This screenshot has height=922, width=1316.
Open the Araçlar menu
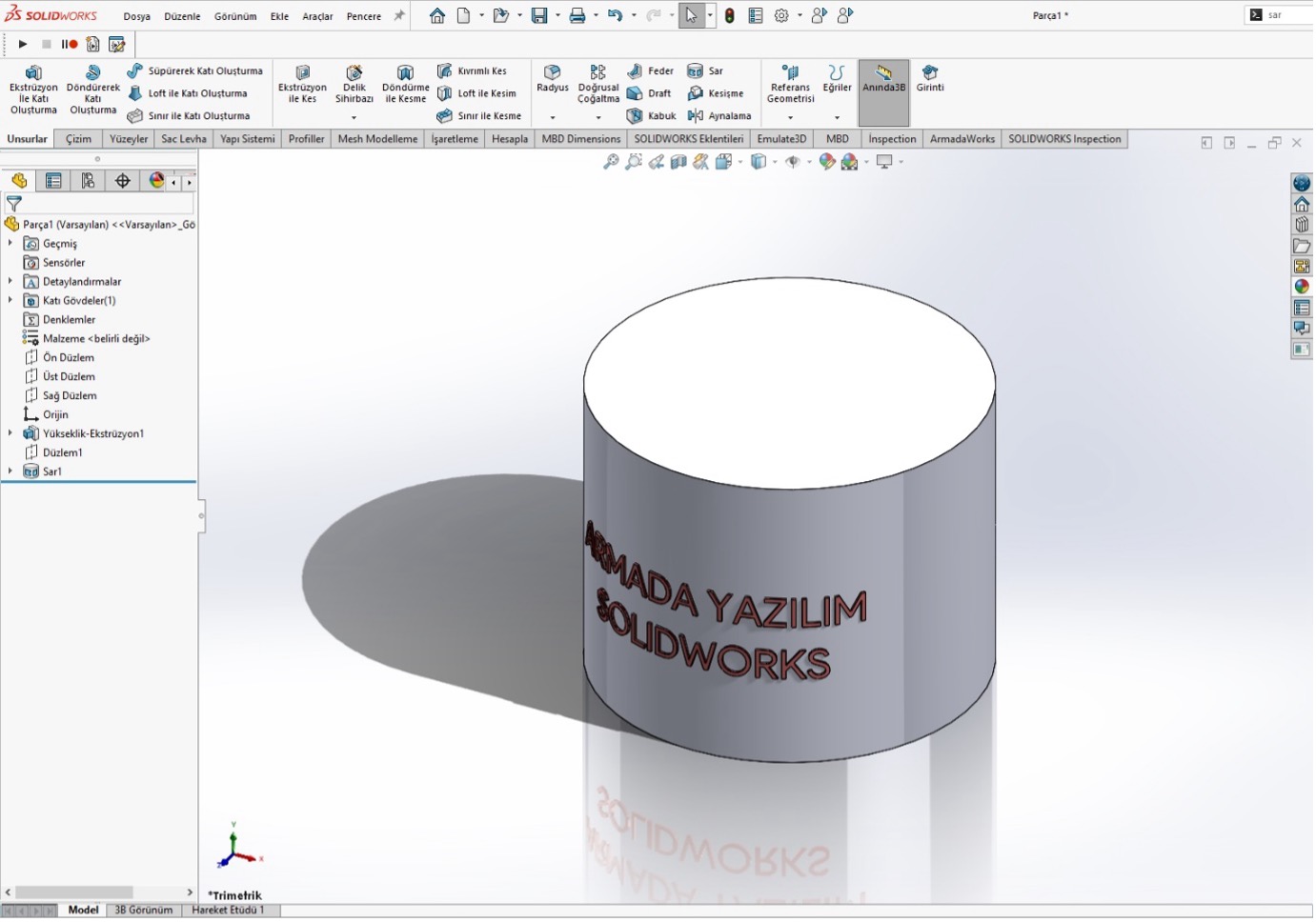tap(317, 16)
